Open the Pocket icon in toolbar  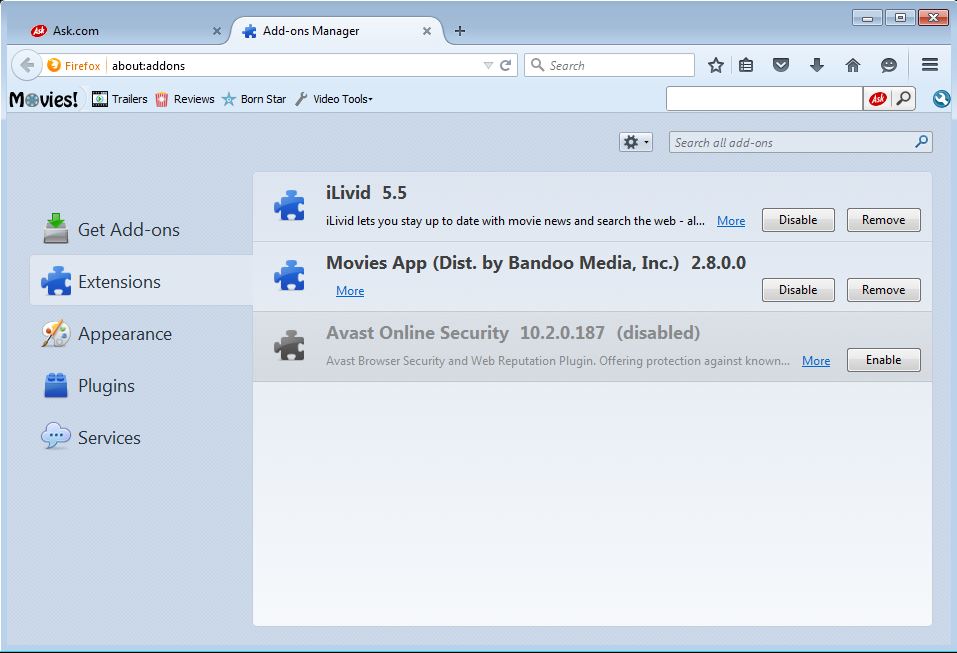click(781, 65)
